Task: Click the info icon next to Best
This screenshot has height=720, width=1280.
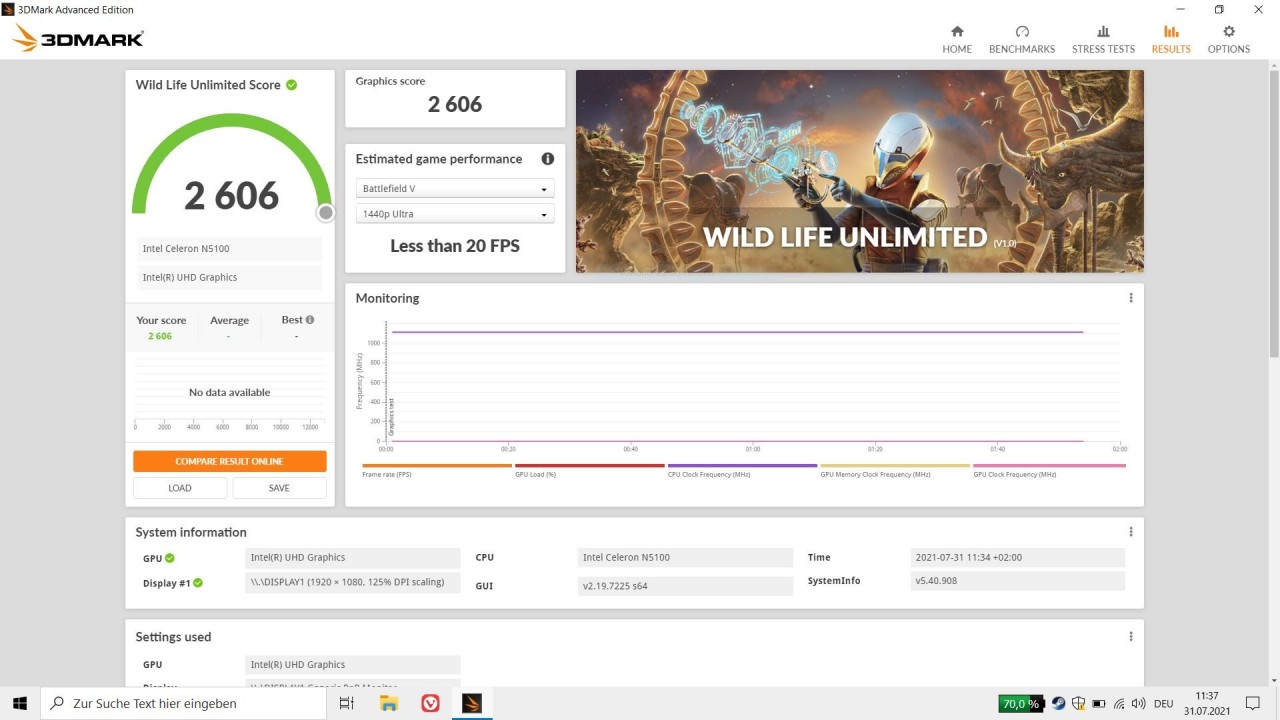Action: click(310, 320)
